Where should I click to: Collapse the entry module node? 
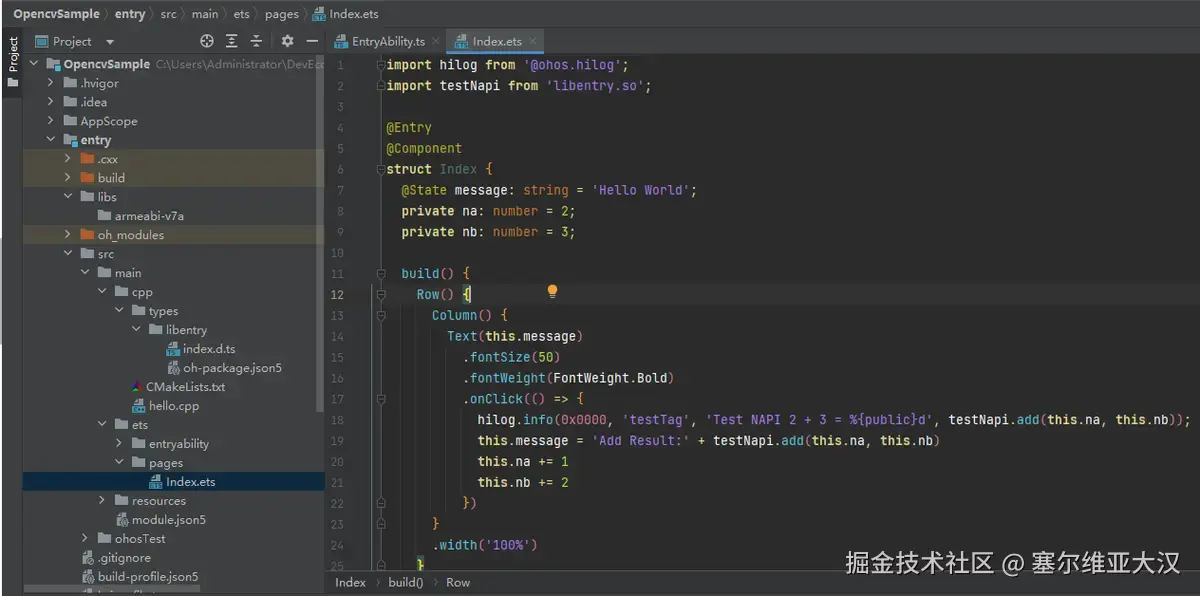point(51,140)
